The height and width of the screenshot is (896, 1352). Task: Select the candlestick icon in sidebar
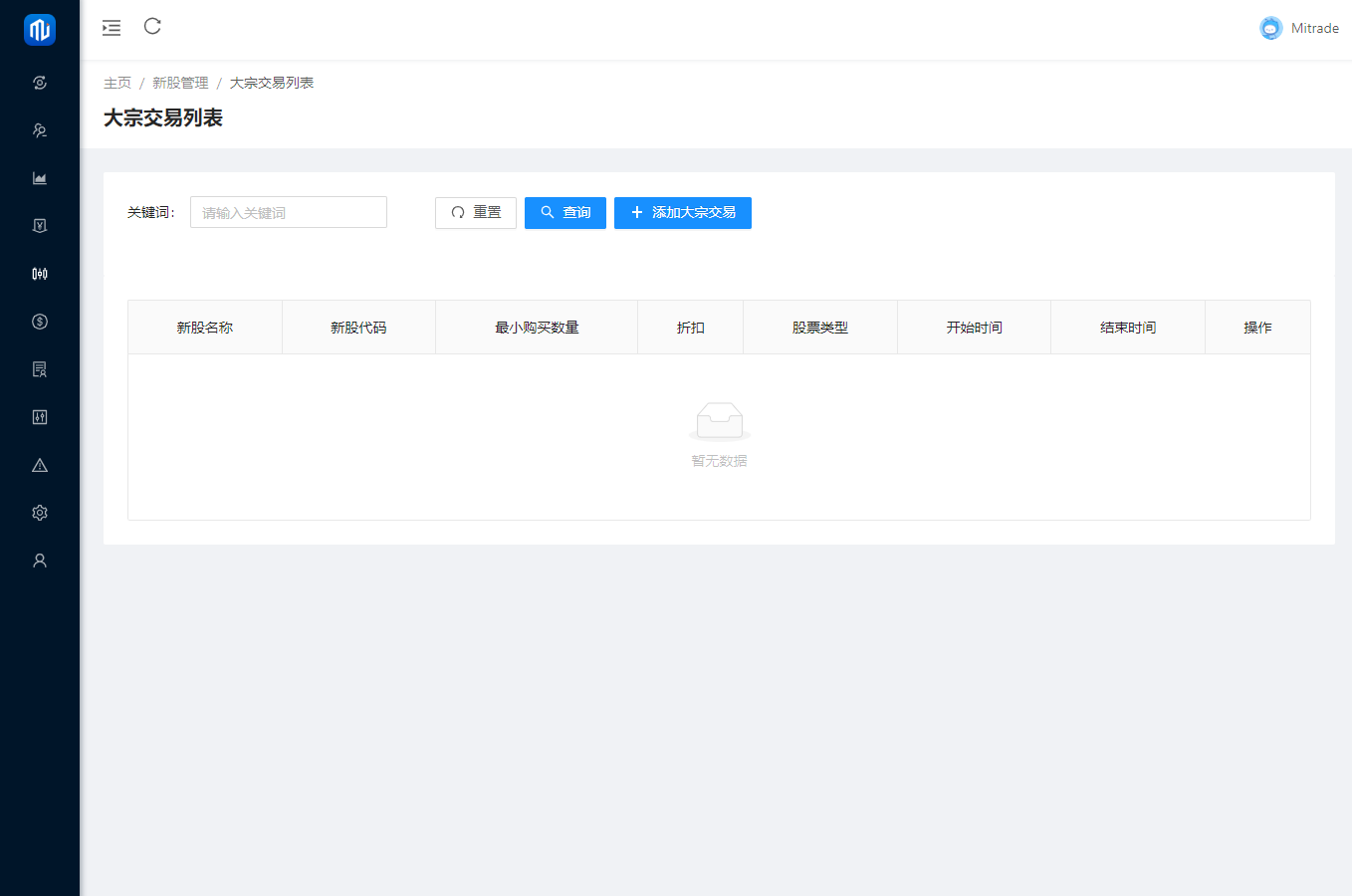[40, 274]
